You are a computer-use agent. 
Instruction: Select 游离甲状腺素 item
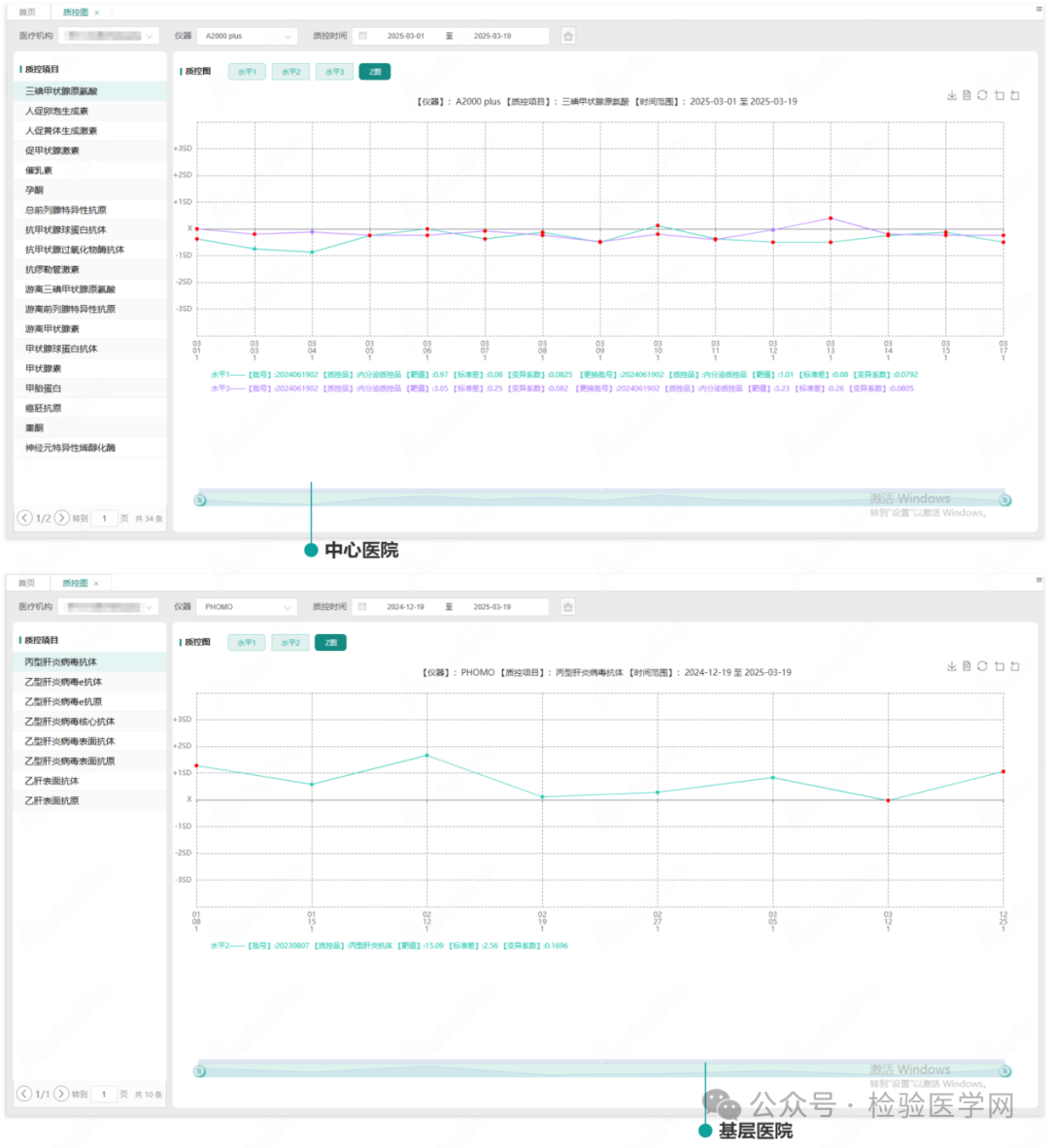pos(90,329)
